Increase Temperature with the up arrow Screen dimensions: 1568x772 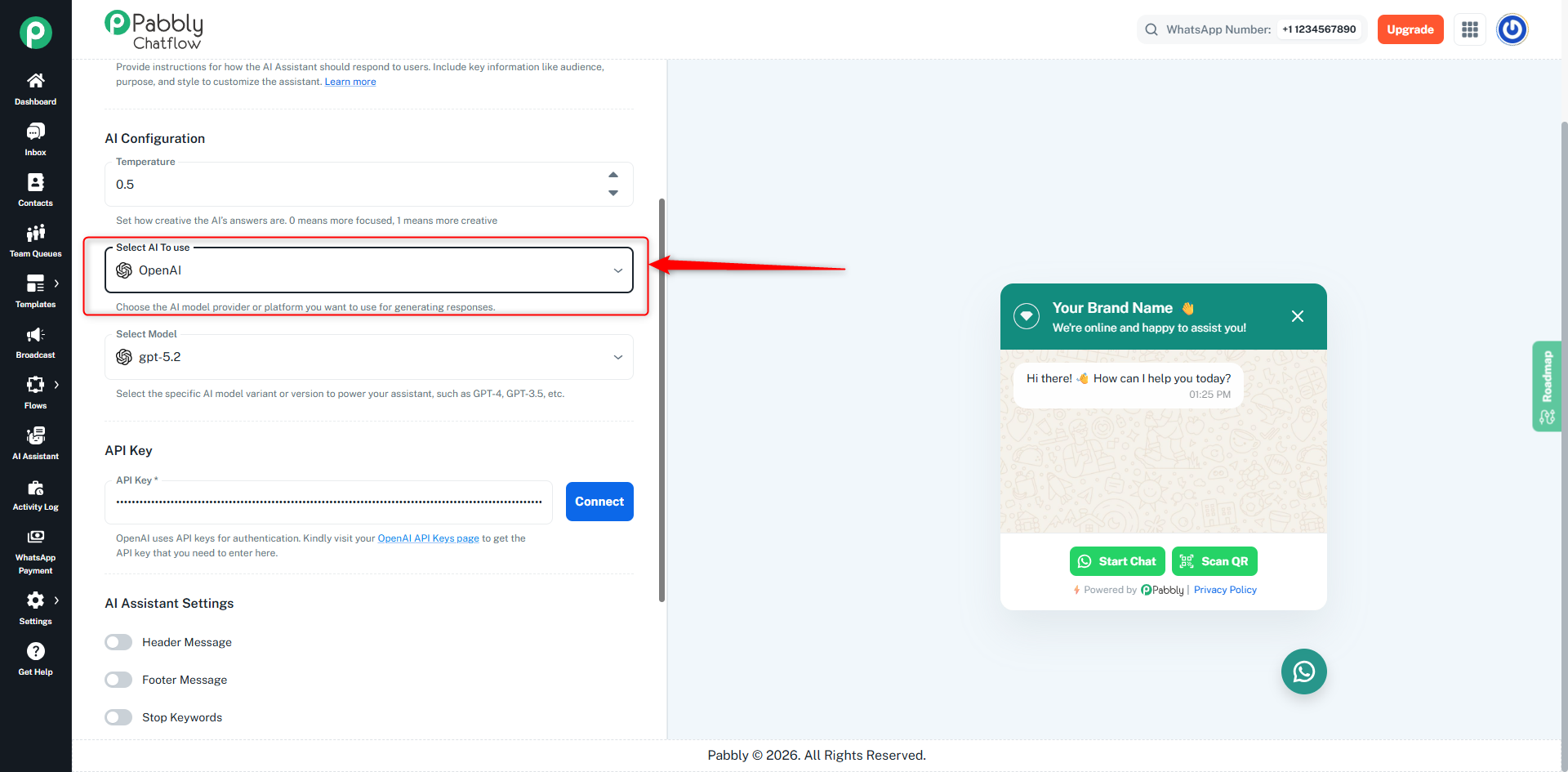613,175
